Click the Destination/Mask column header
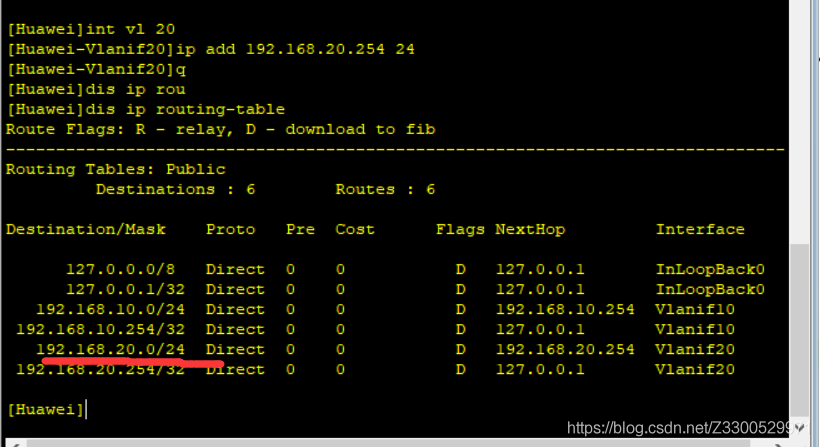The height and width of the screenshot is (447, 820). (85, 229)
